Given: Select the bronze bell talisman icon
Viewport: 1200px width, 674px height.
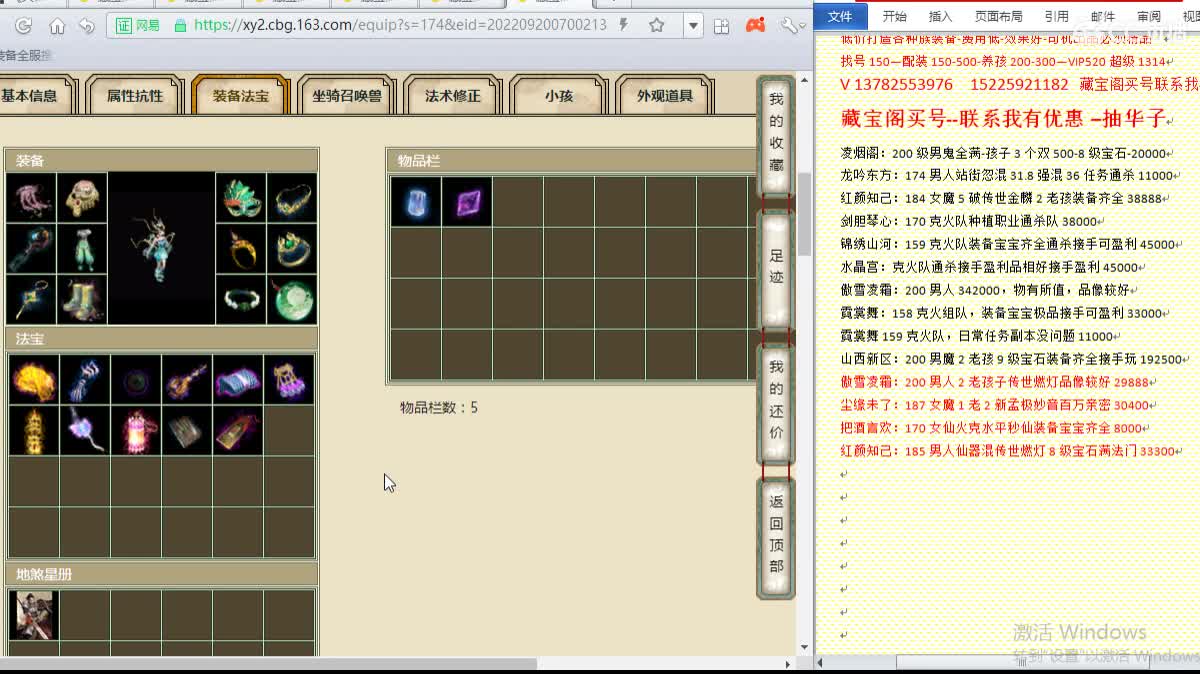Looking at the screenshot, I should (238, 431).
